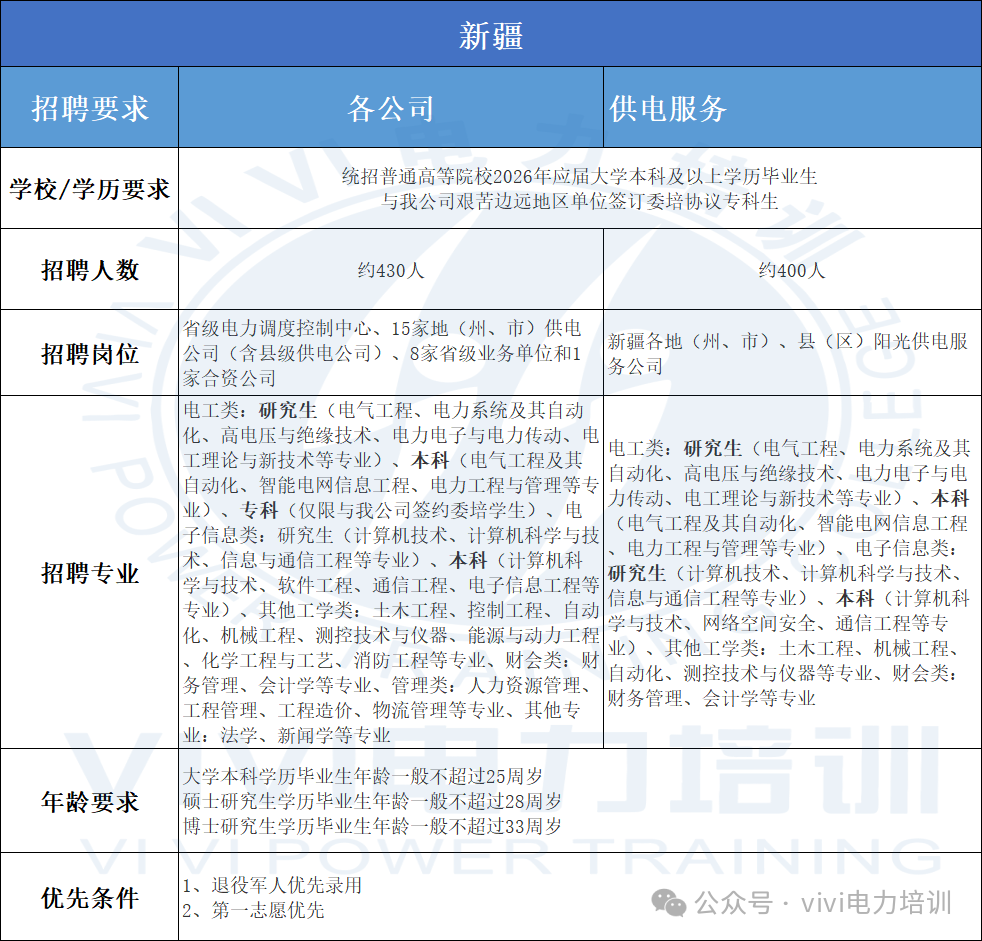This screenshot has height=941, width=982.
Task: Click the 年龄要求 row label
Action: point(90,802)
